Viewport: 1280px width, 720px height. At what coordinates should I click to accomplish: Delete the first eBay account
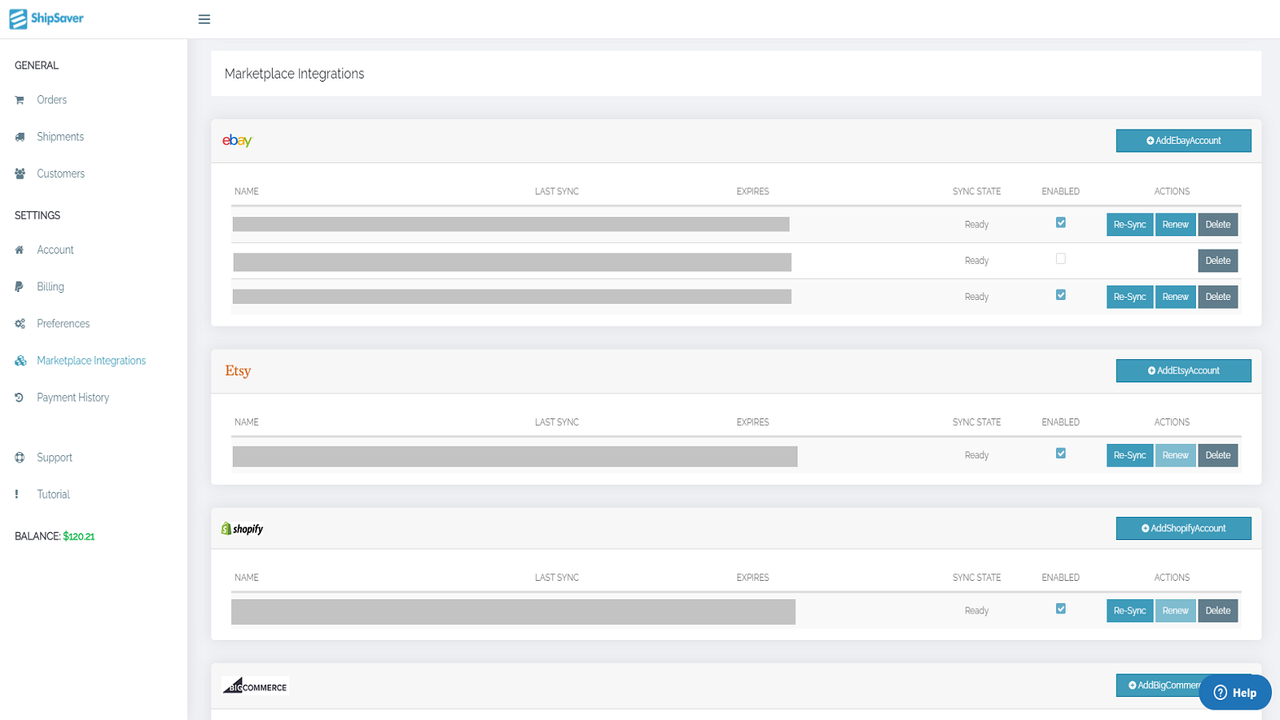(x=1218, y=225)
